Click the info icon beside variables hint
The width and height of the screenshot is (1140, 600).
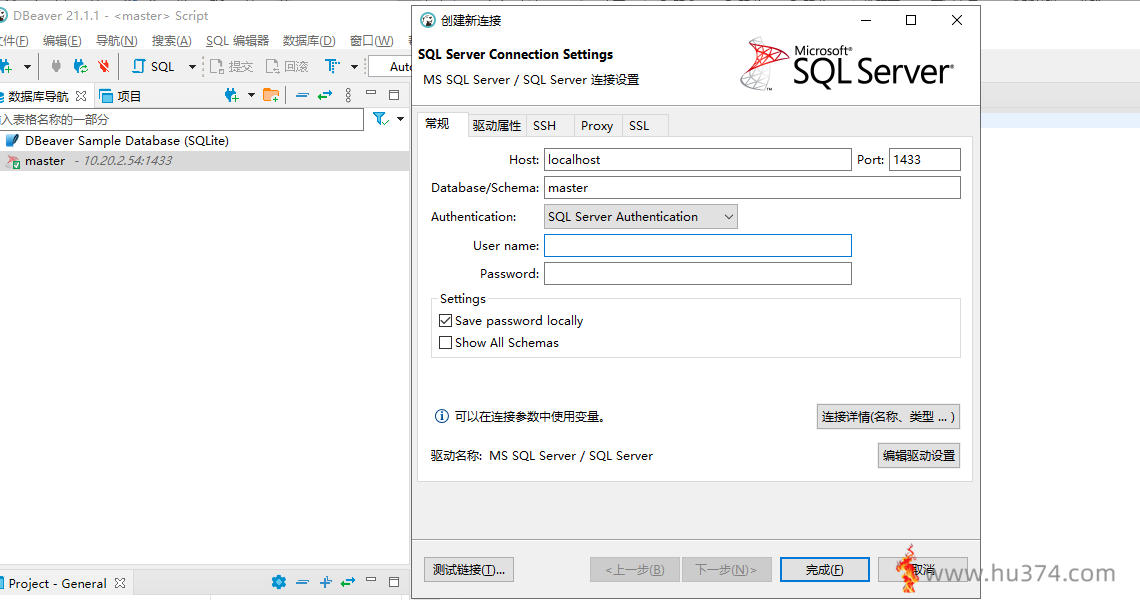(x=441, y=416)
